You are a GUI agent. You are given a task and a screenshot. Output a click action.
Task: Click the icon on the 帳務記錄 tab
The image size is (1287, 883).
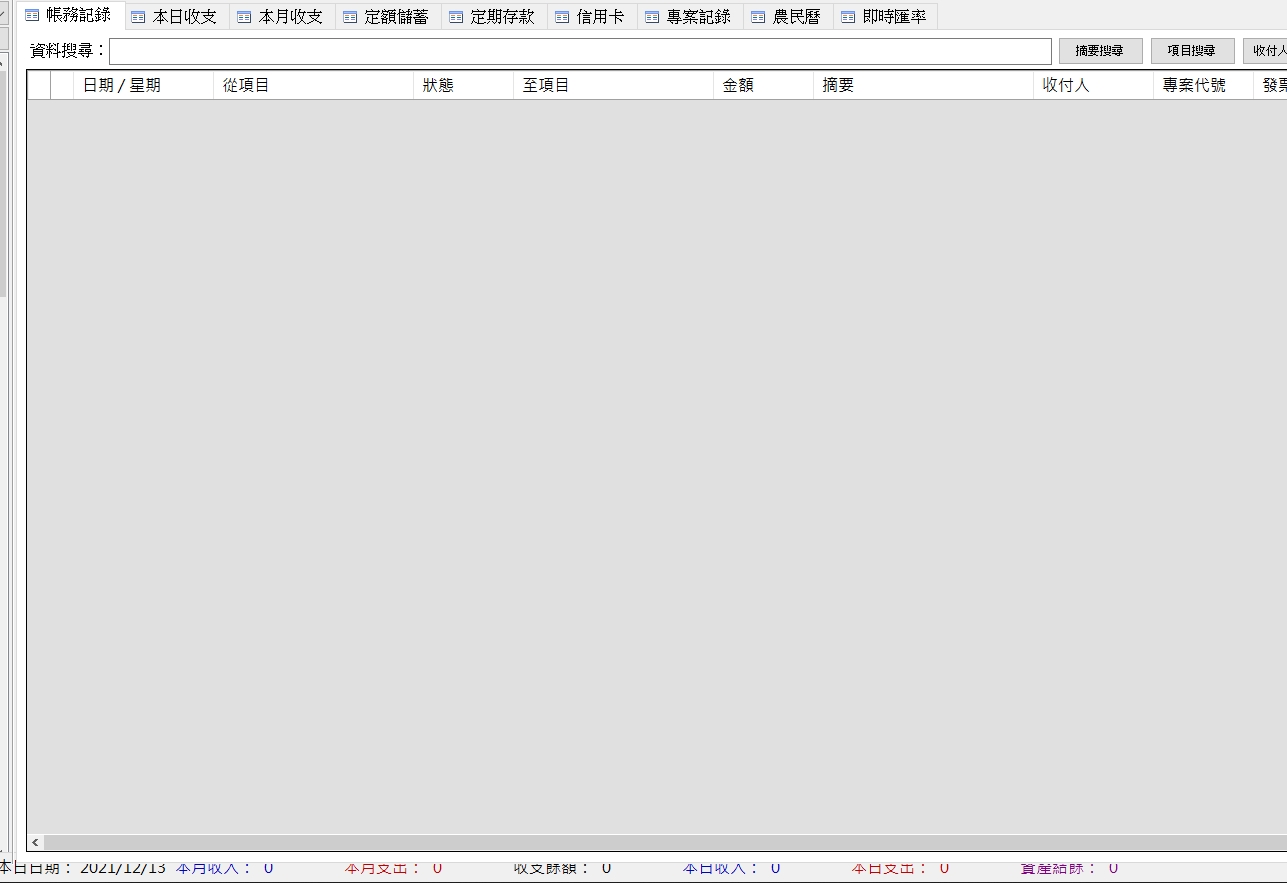(x=32, y=16)
